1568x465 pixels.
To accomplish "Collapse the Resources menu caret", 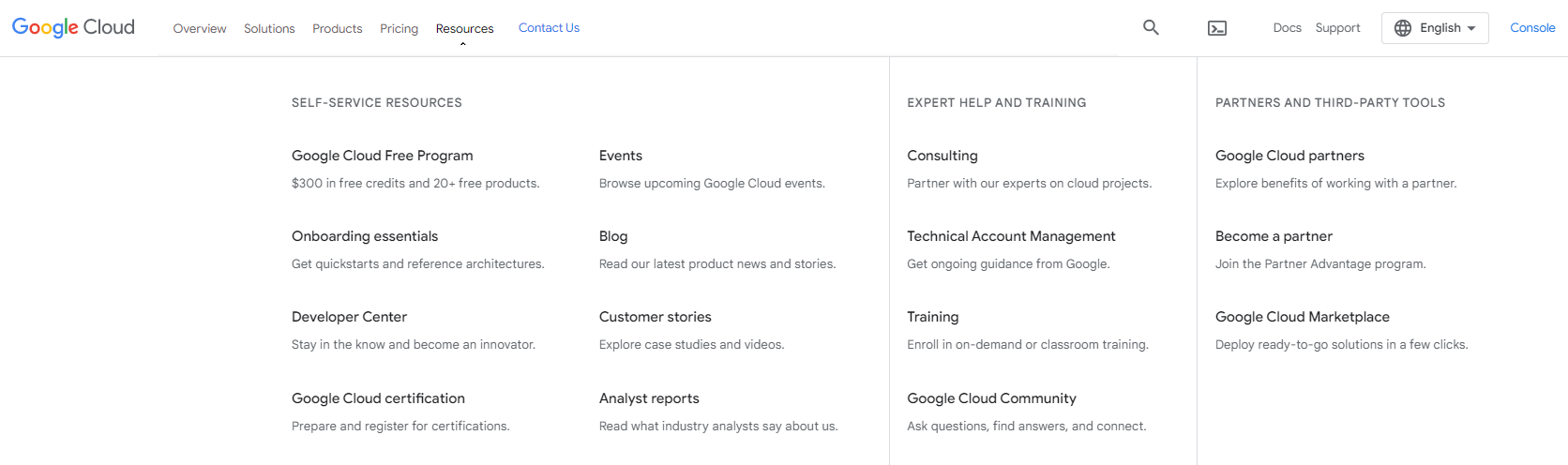I will point(463,44).
